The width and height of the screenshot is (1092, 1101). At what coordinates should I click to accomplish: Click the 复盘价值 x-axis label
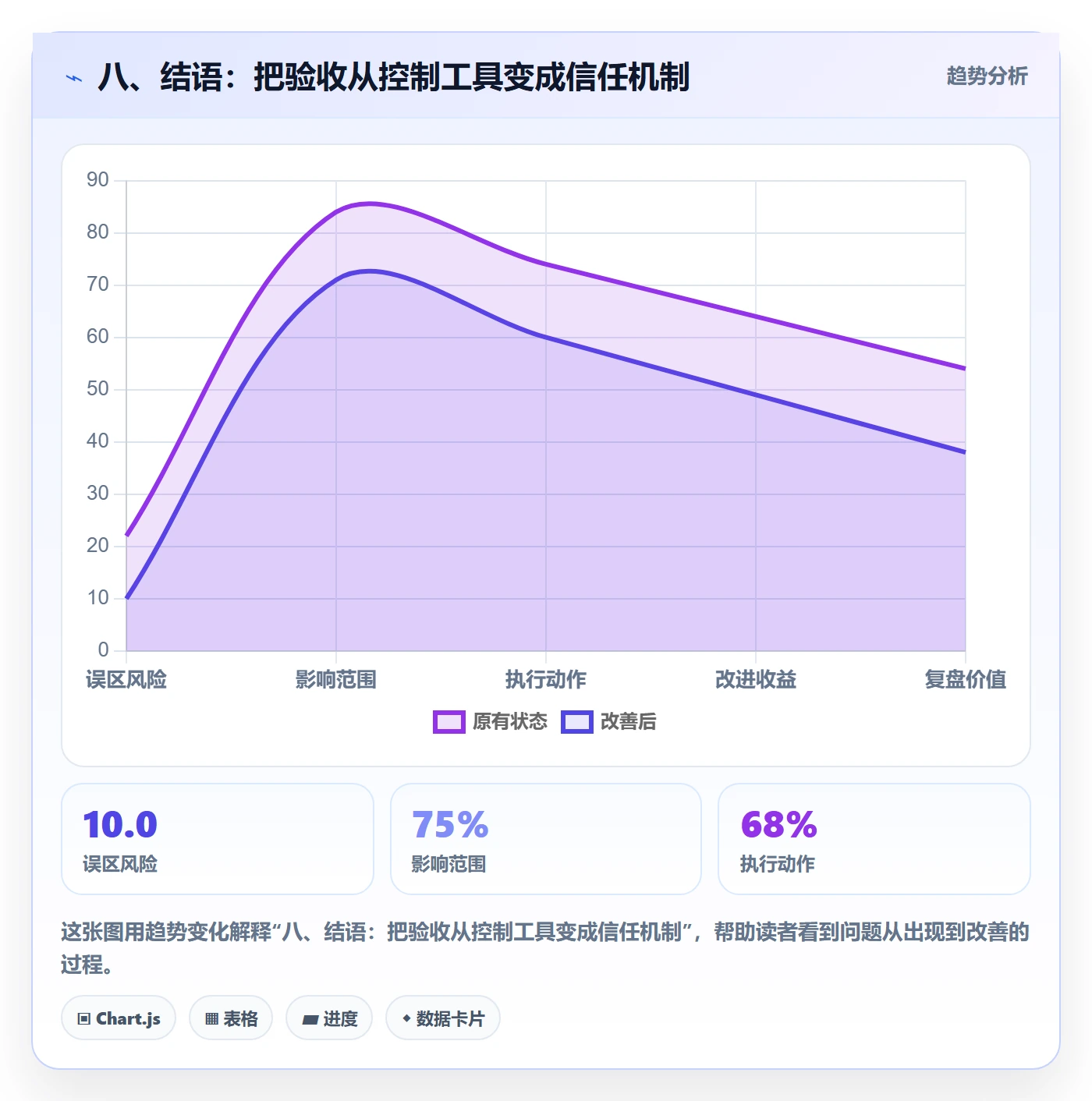[966, 680]
